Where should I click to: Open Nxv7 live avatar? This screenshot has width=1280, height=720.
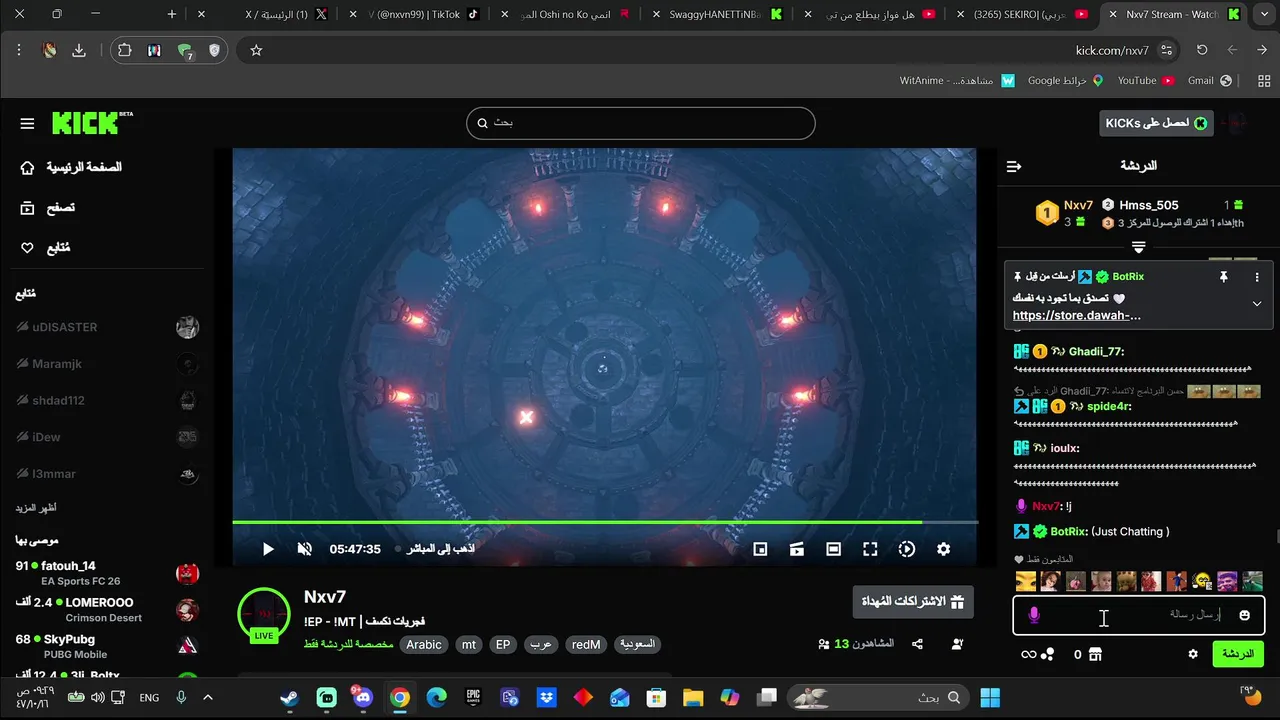click(264, 614)
